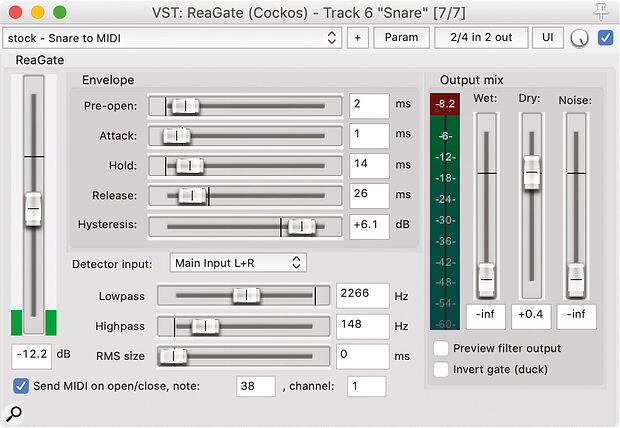Click the Wet output fader handle
The width and height of the screenshot is (620, 428).
pyautogui.click(x=486, y=280)
